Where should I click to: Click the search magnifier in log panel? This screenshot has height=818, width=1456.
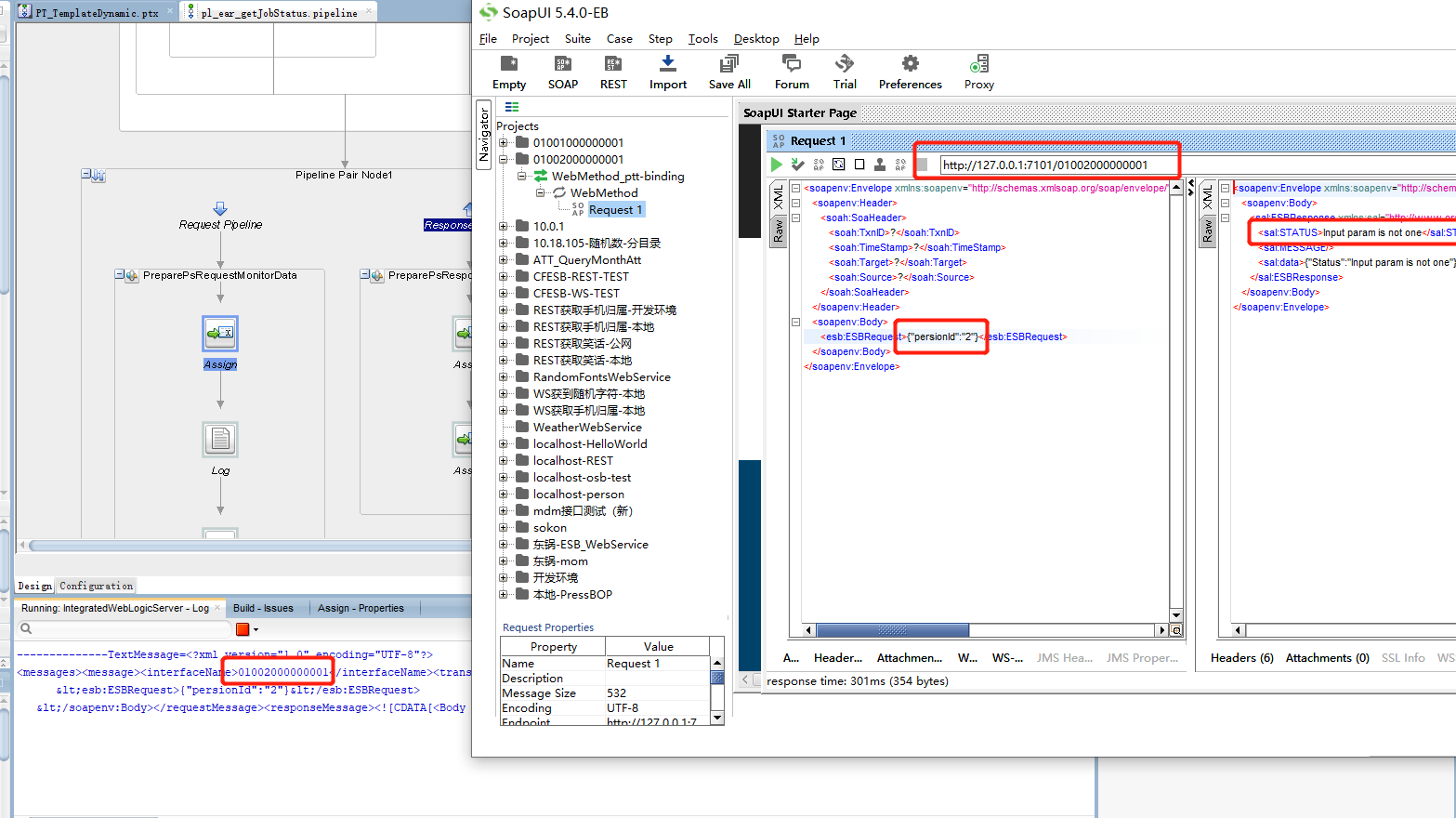pos(26,629)
